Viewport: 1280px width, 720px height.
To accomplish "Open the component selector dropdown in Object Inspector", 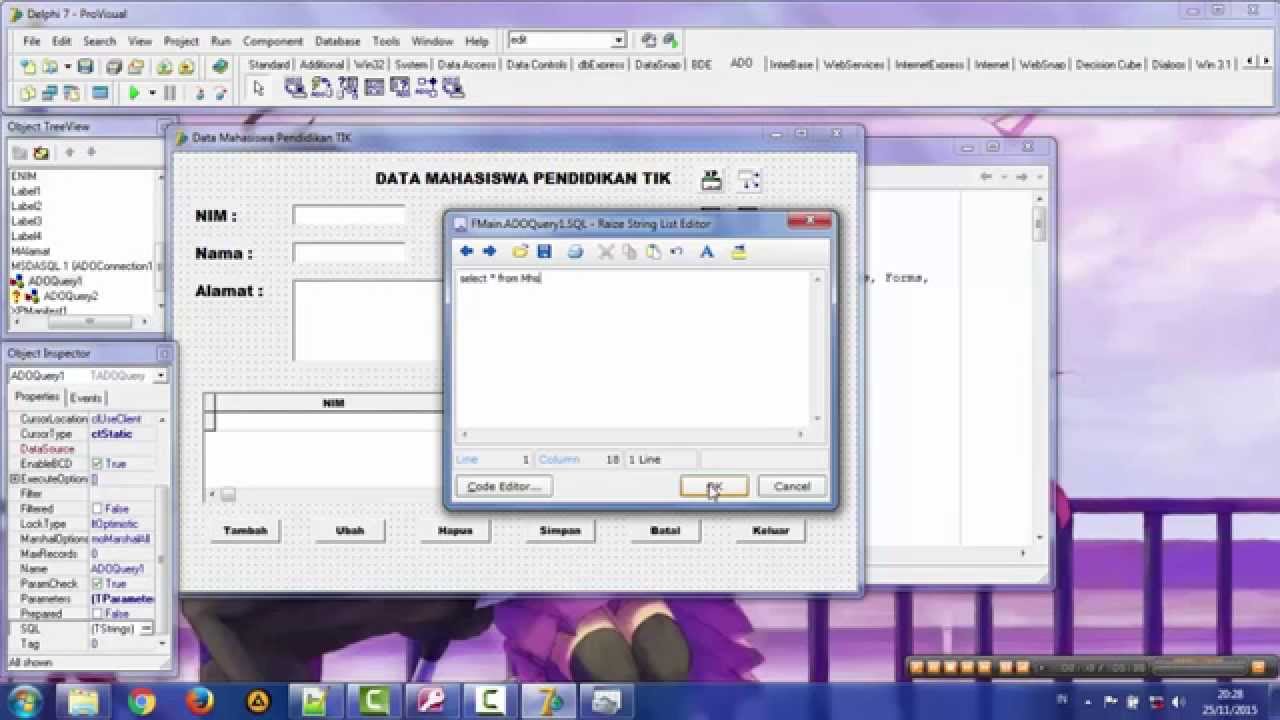I will [161, 376].
